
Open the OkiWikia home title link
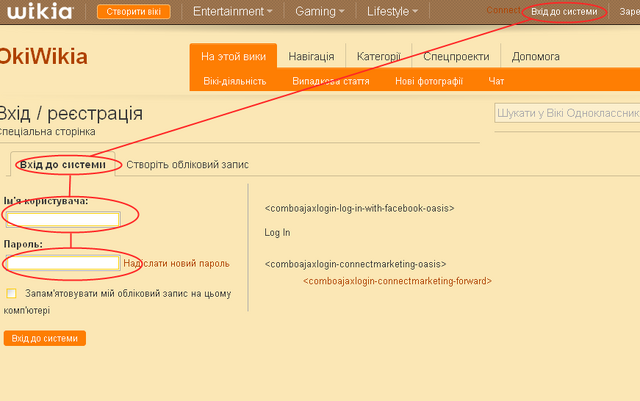click(x=43, y=56)
